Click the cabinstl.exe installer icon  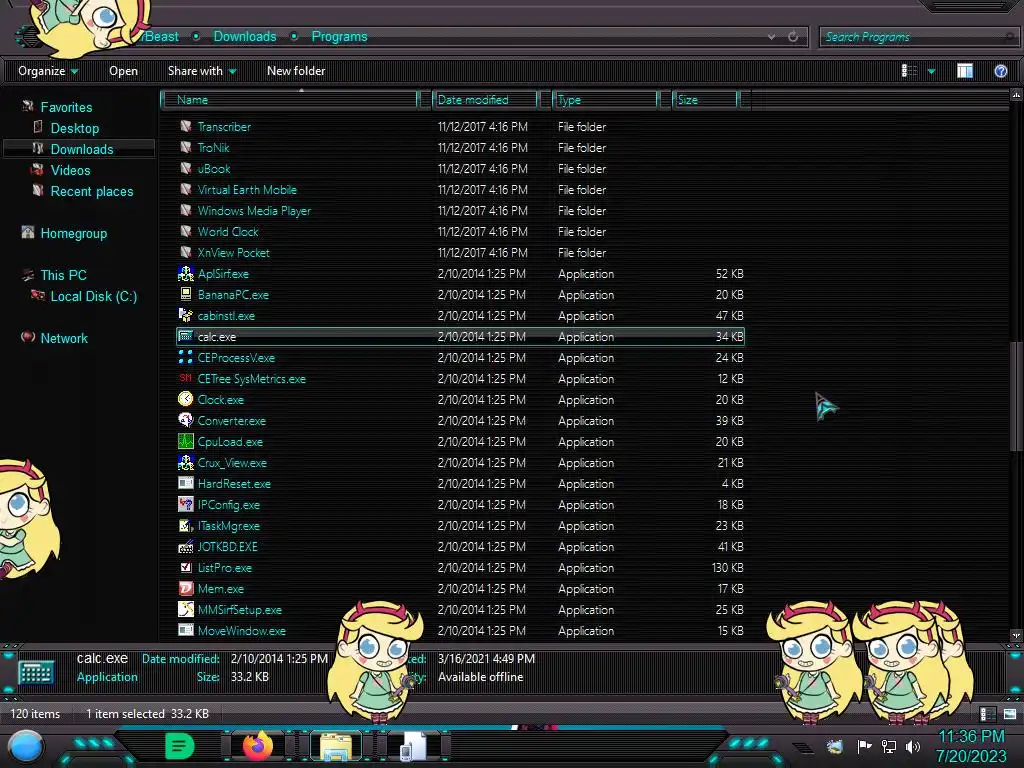(x=185, y=315)
